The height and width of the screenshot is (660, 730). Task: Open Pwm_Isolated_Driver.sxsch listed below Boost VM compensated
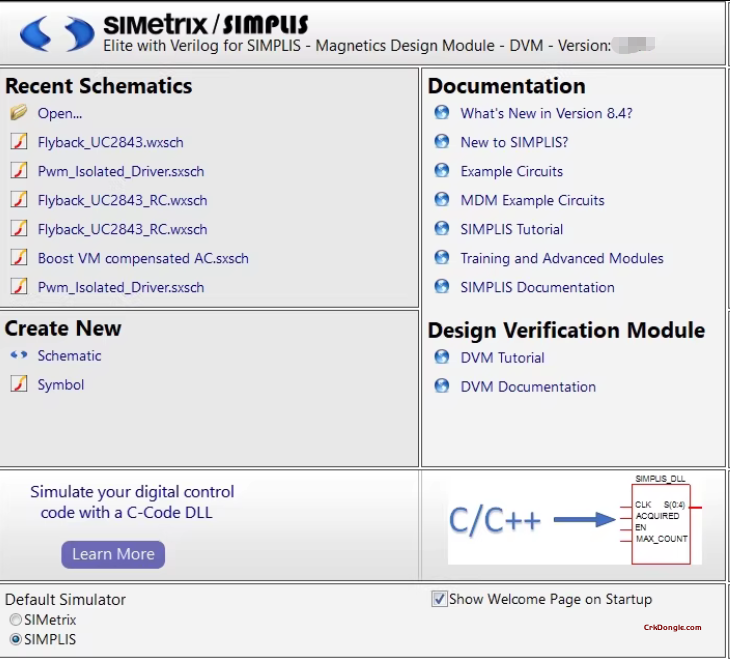pos(121,287)
